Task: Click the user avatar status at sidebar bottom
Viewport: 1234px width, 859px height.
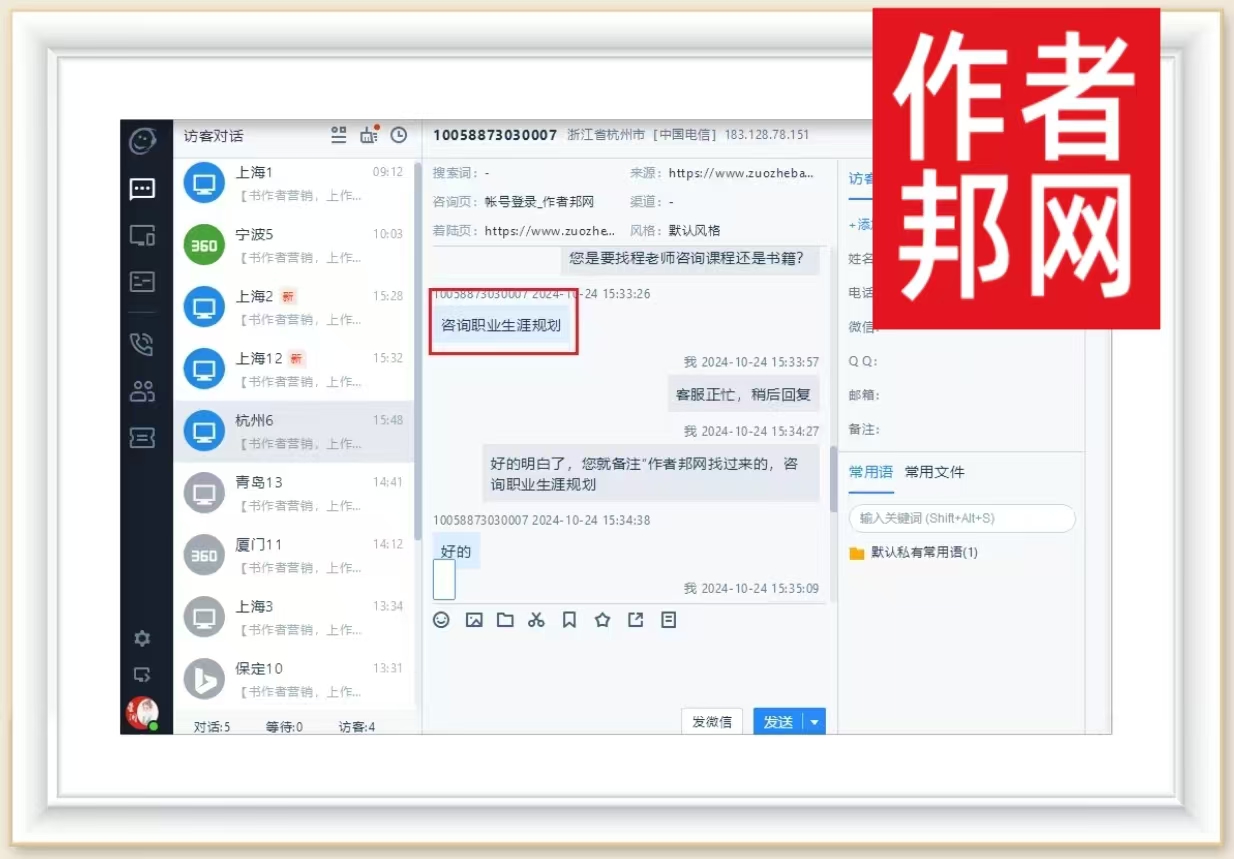Action: [142, 713]
